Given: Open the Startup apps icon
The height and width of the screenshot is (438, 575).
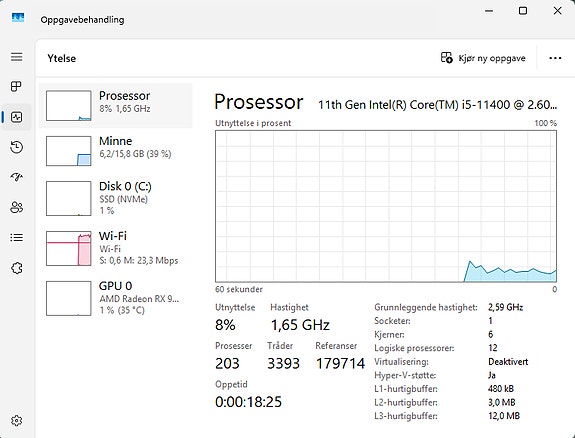Looking at the screenshot, I should [17, 177].
